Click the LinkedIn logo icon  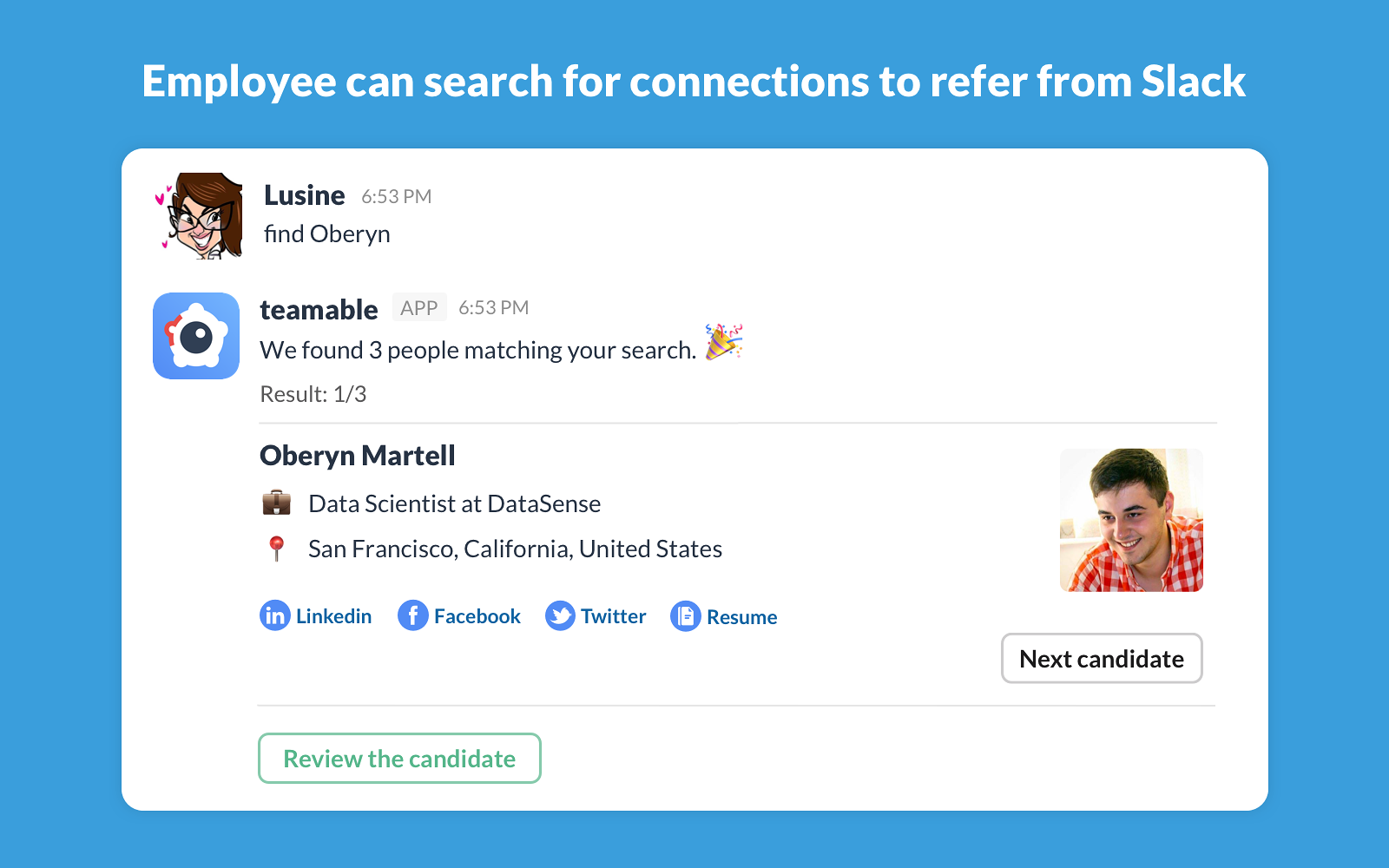click(274, 616)
